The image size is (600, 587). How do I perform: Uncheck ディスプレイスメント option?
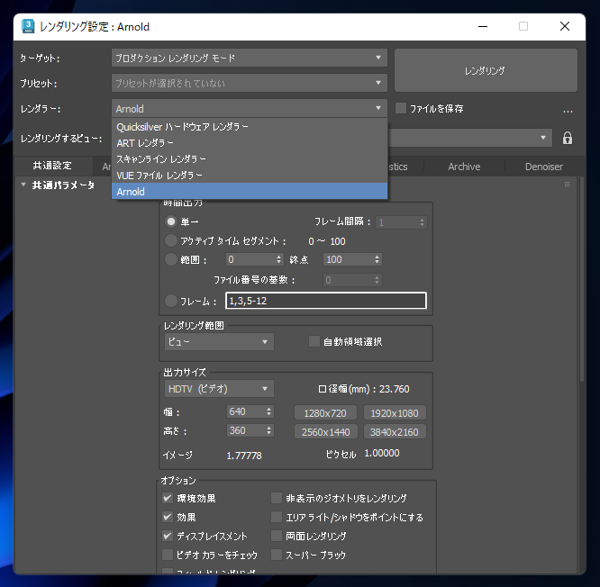click(x=167, y=536)
